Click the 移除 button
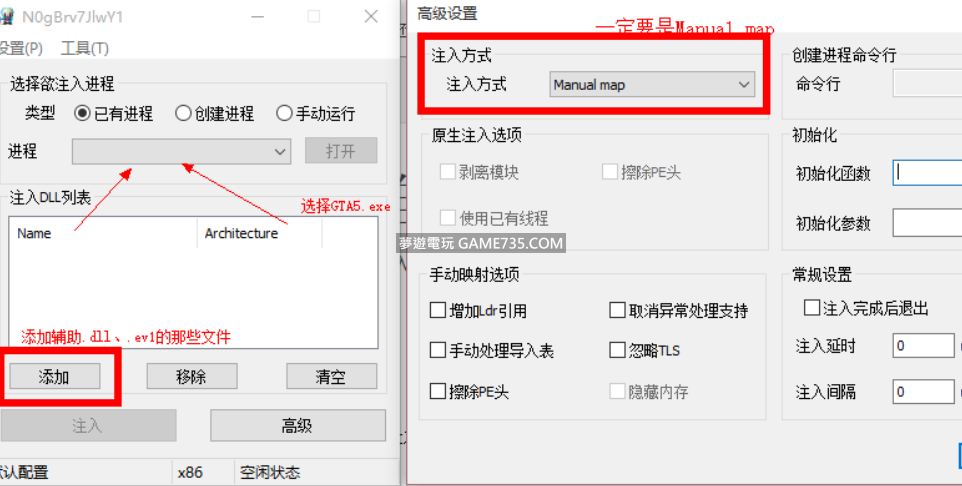 point(191,376)
